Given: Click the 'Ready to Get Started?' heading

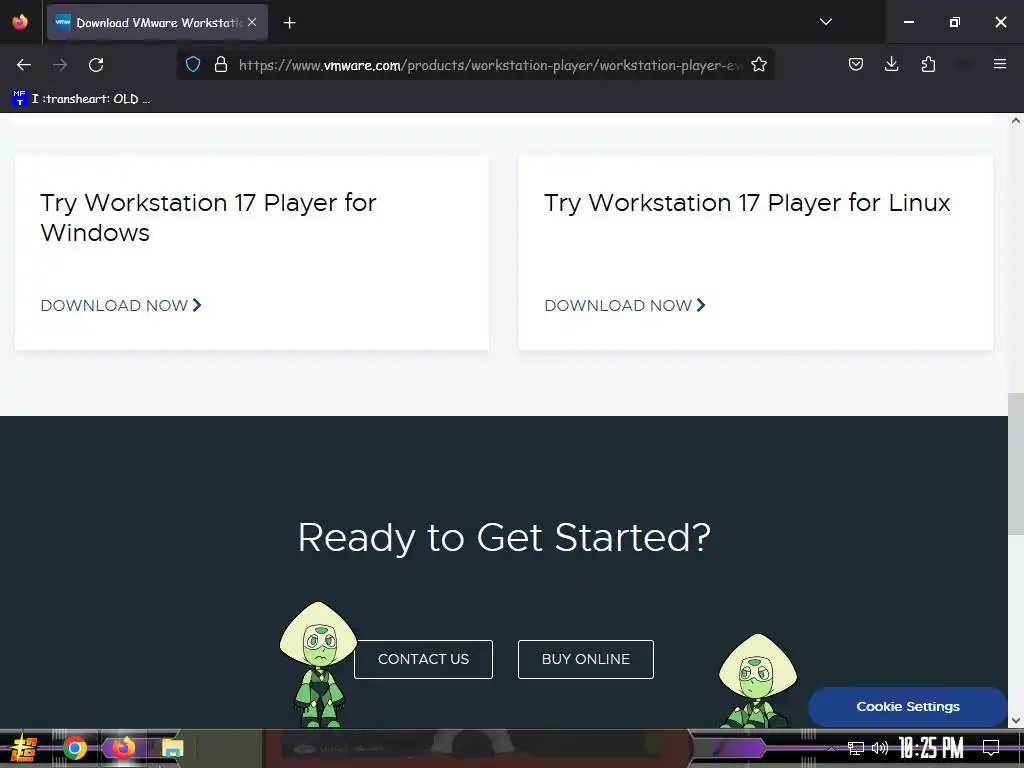Looking at the screenshot, I should (504, 537).
